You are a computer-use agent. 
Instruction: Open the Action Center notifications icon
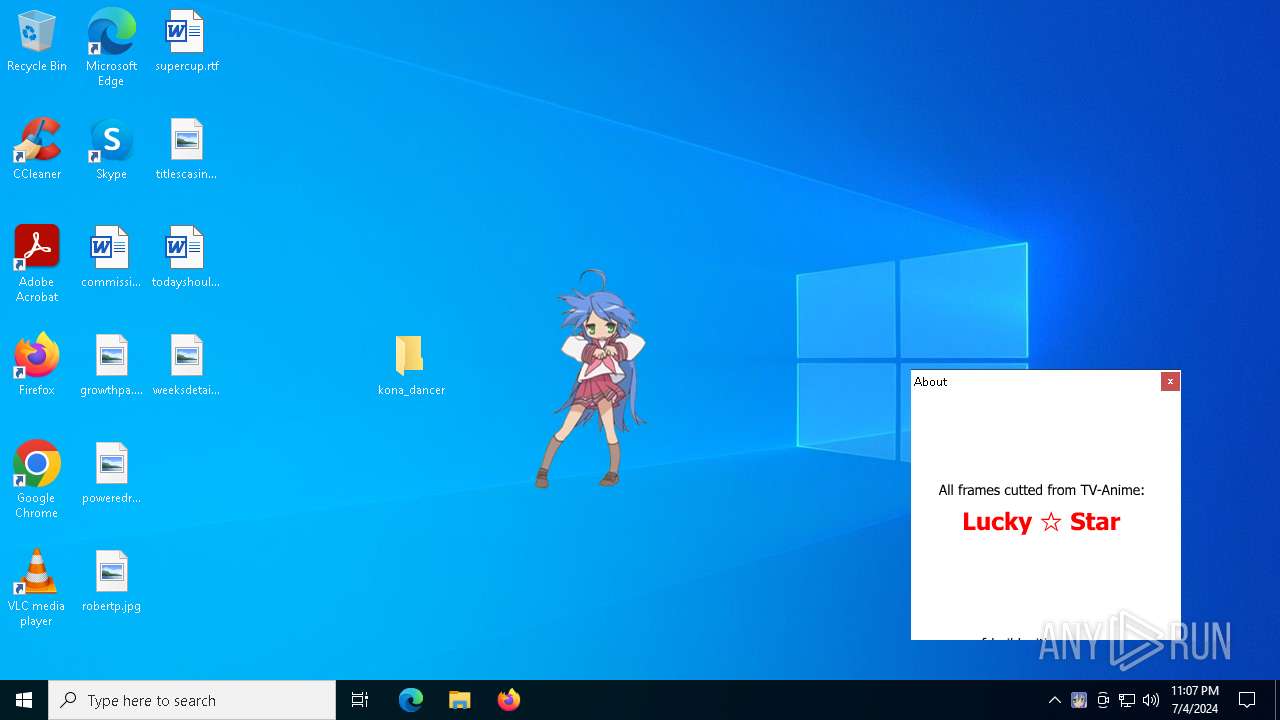(x=1248, y=700)
